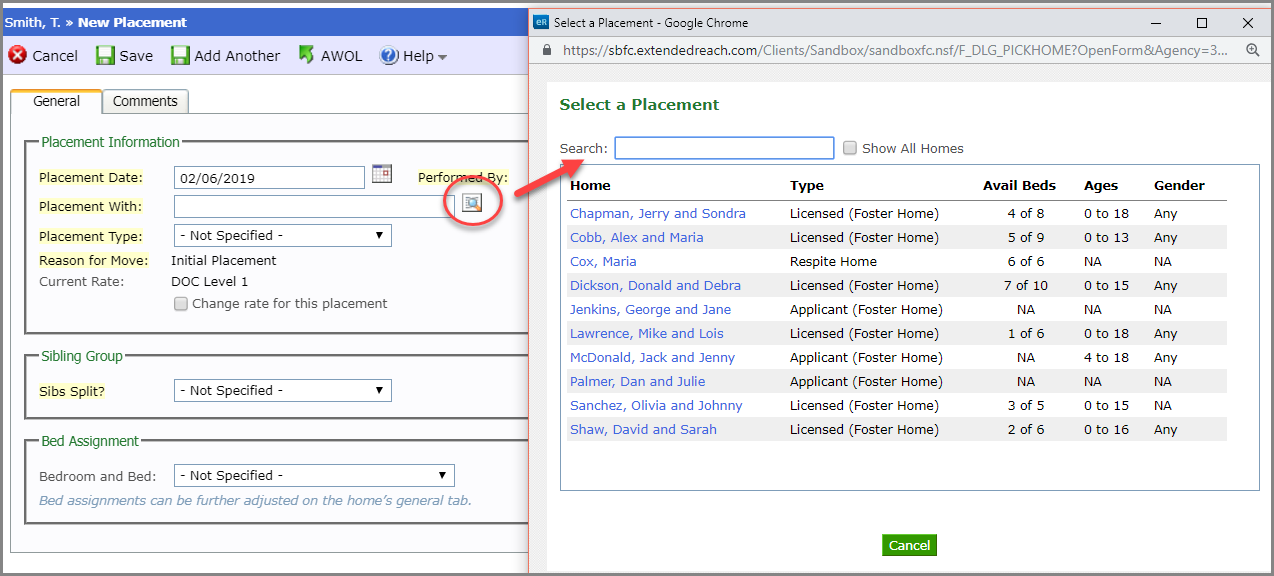Click the address bar lock icon
Viewport: 1274px width, 576px height.
546,50
